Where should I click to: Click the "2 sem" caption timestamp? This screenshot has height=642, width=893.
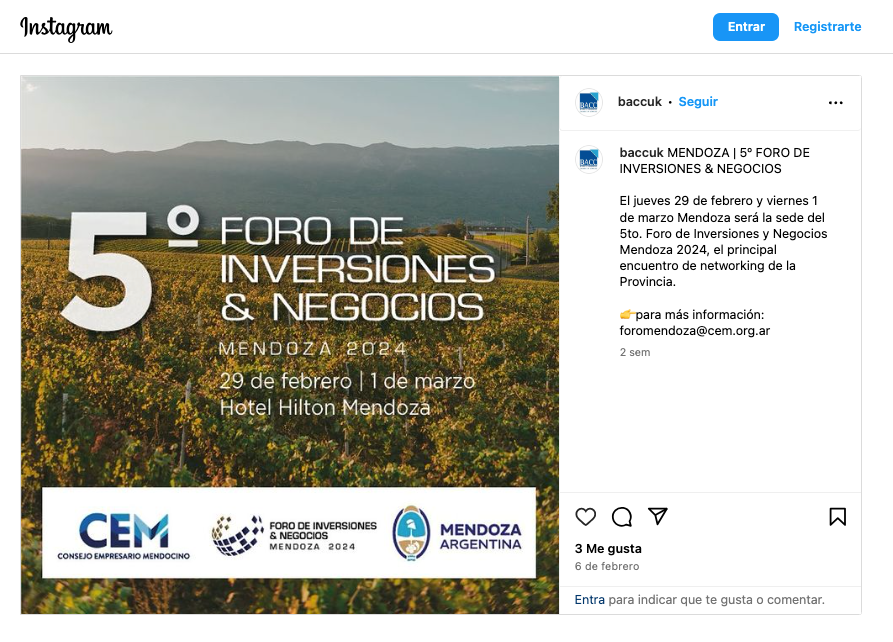click(635, 353)
